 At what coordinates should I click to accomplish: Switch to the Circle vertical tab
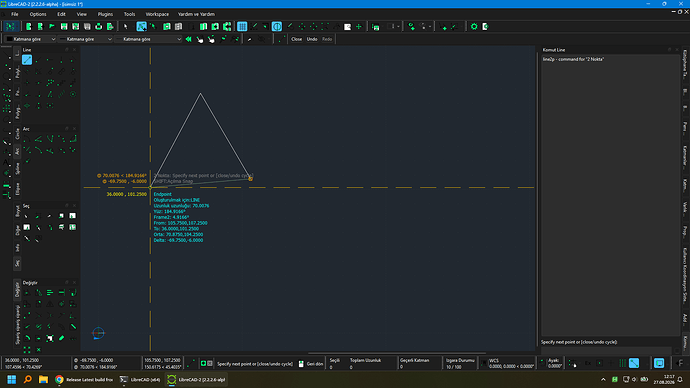(18, 133)
